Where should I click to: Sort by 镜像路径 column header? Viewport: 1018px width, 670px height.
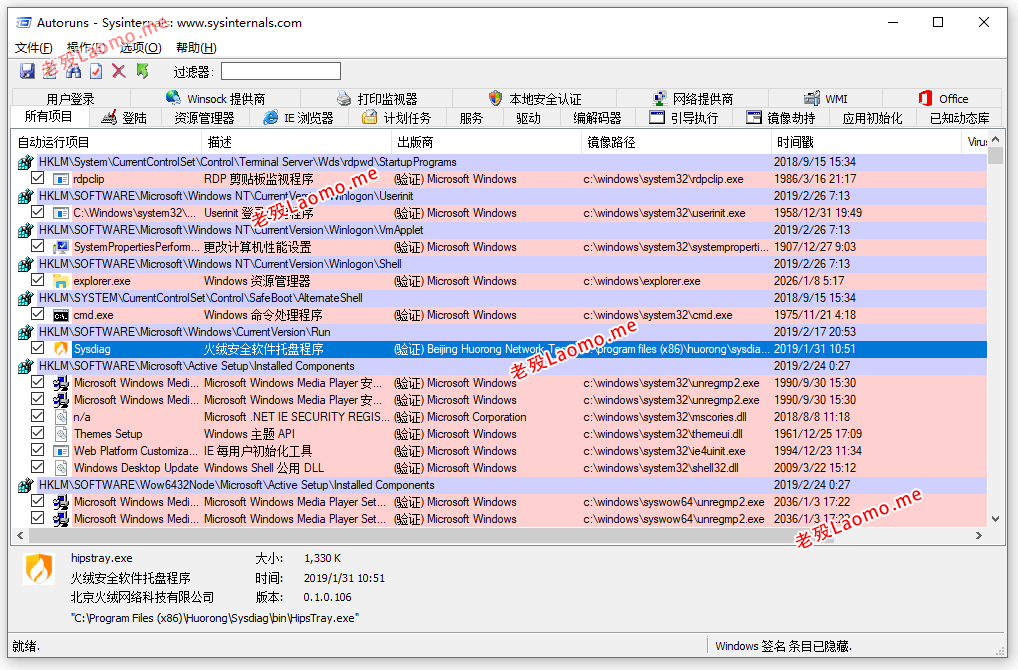[676, 142]
